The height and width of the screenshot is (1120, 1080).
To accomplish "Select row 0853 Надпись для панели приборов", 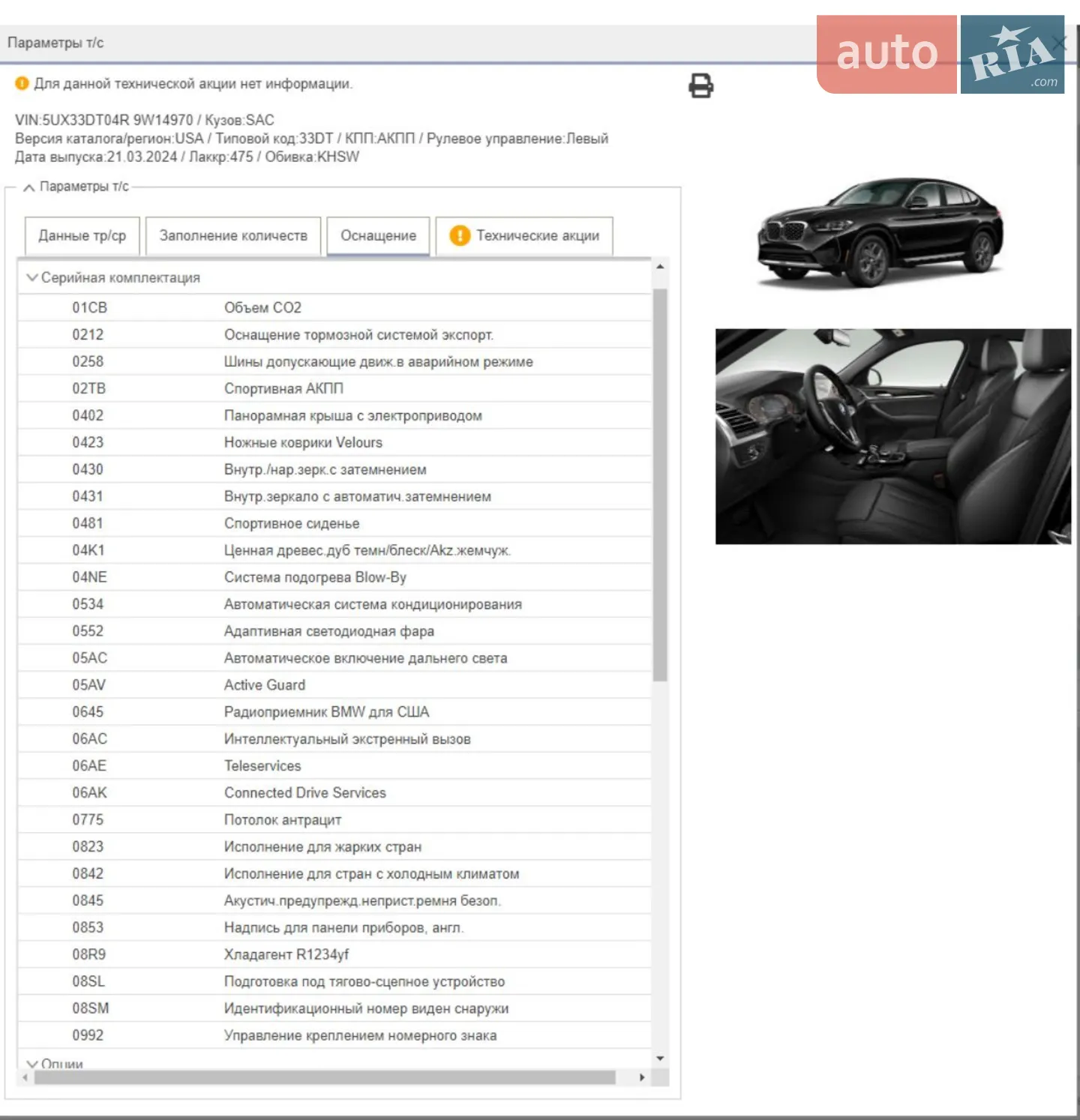I will coord(334,928).
